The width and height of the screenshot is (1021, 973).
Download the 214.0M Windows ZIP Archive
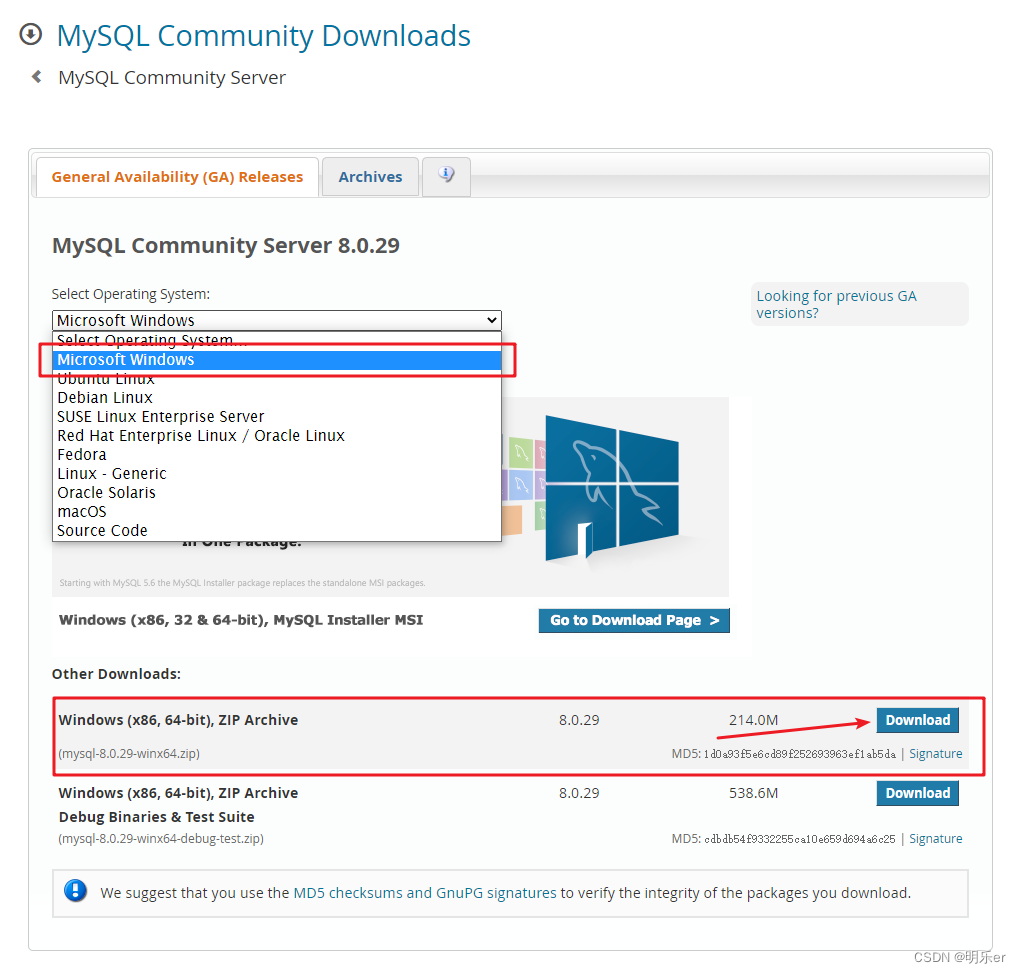917,720
